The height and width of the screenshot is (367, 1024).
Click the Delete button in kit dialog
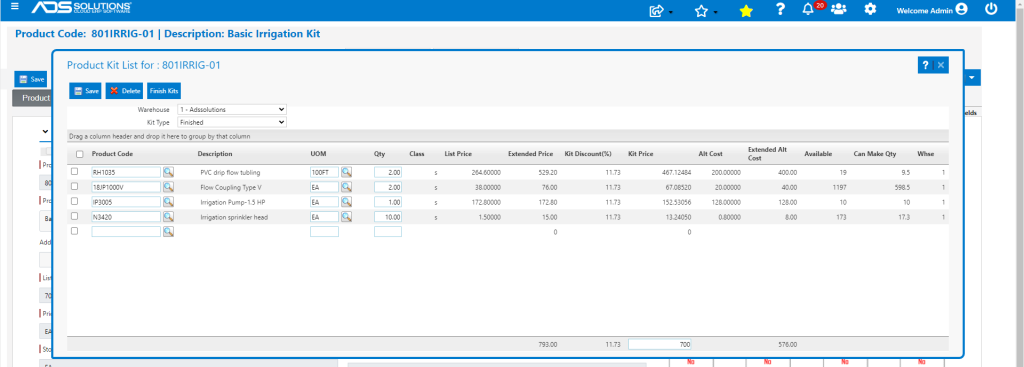click(125, 91)
